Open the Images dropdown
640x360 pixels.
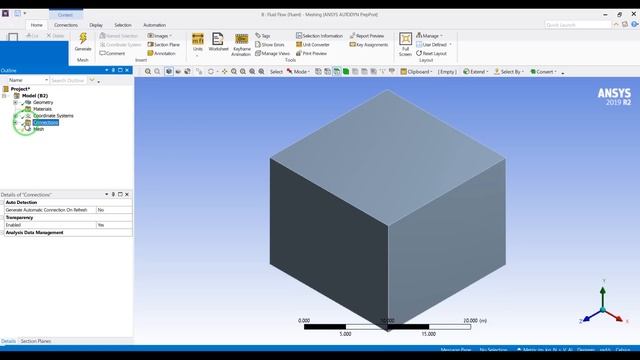tap(160, 36)
